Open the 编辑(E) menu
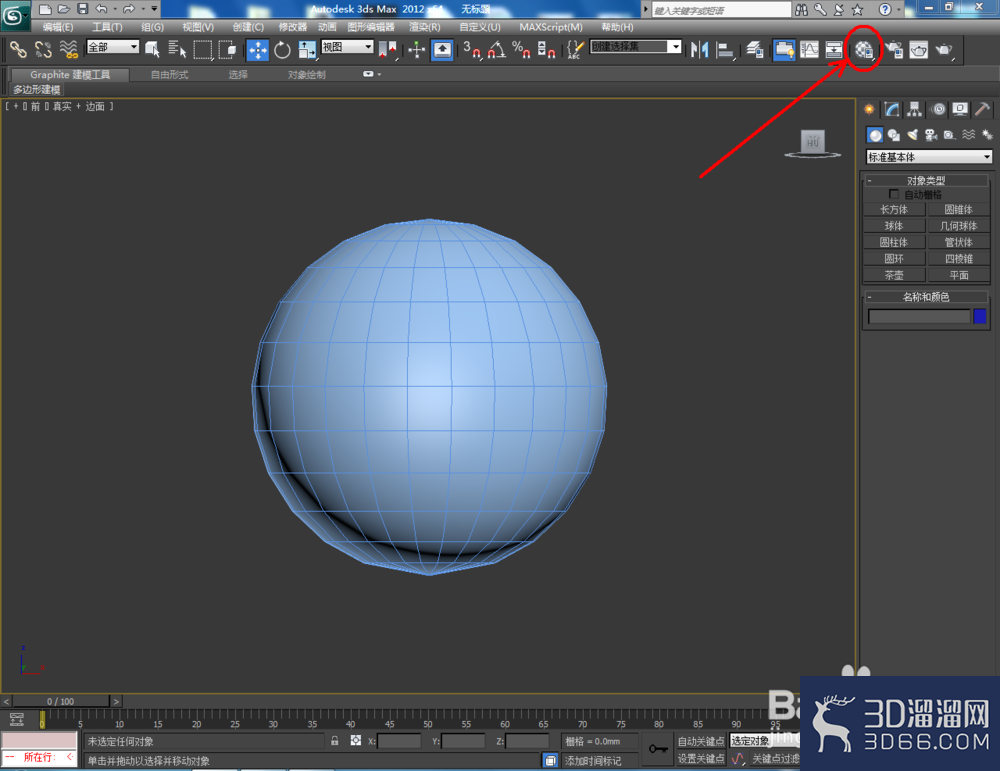This screenshot has height=771, width=1000. [x=58, y=27]
